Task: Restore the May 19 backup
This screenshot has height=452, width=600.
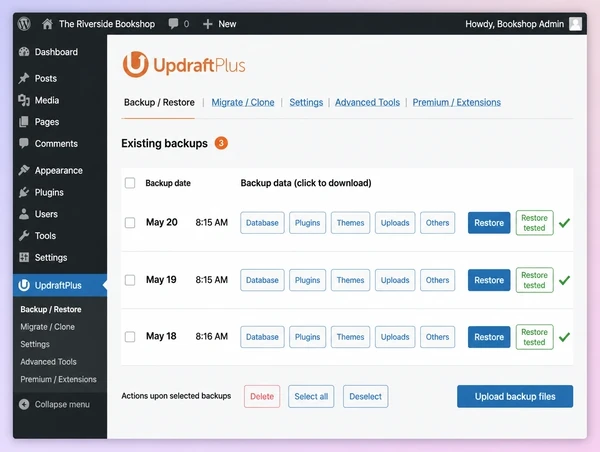Action: point(489,280)
